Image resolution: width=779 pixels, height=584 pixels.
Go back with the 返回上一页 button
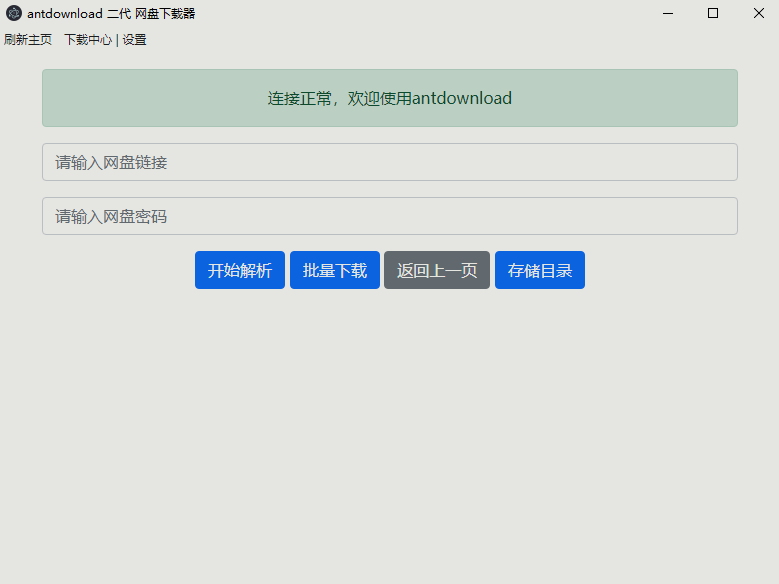(437, 270)
